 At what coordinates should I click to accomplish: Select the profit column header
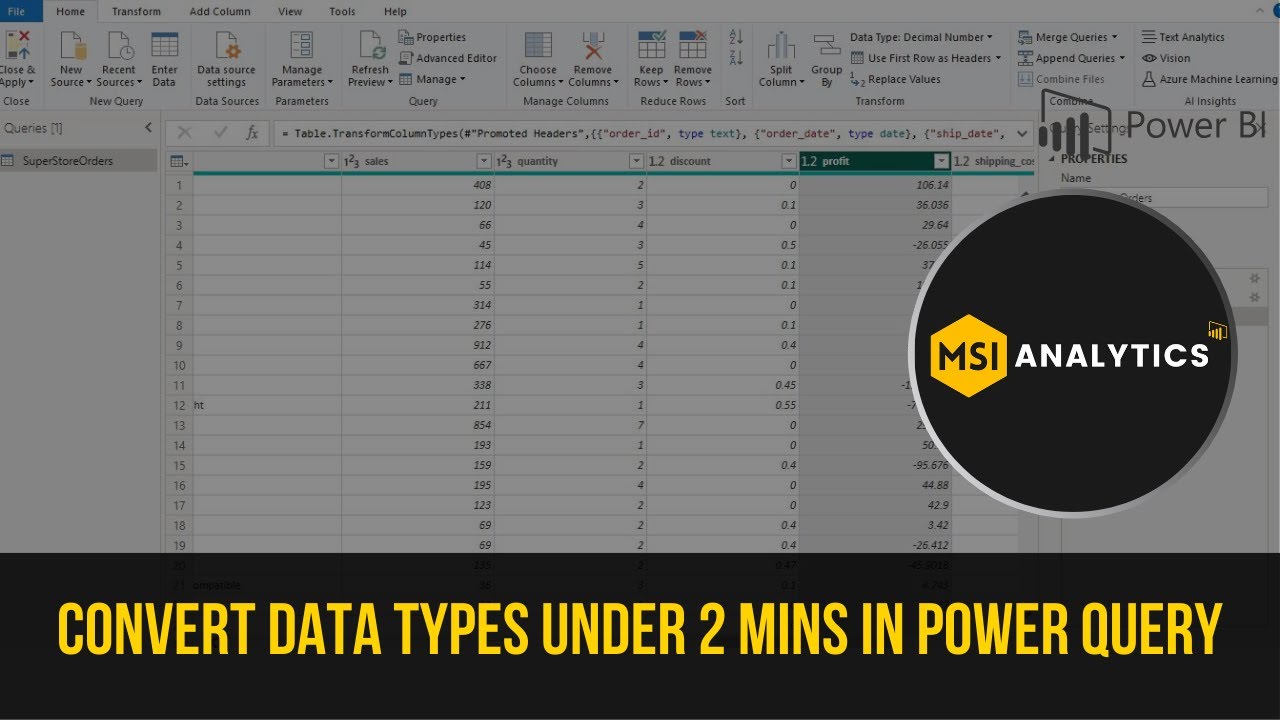tap(875, 161)
